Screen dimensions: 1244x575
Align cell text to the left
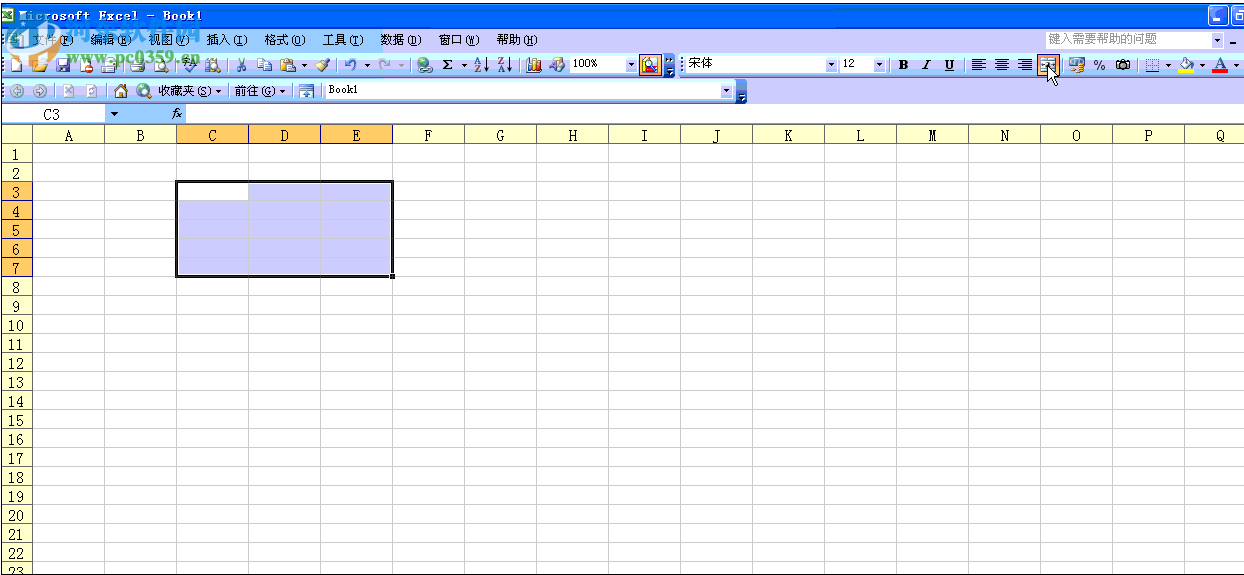click(x=978, y=65)
